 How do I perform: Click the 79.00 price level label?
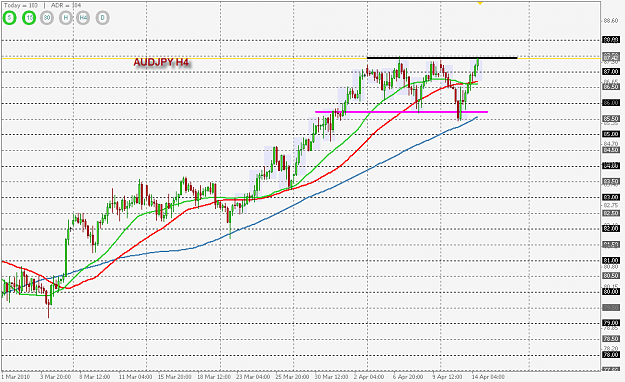click(611, 323)
